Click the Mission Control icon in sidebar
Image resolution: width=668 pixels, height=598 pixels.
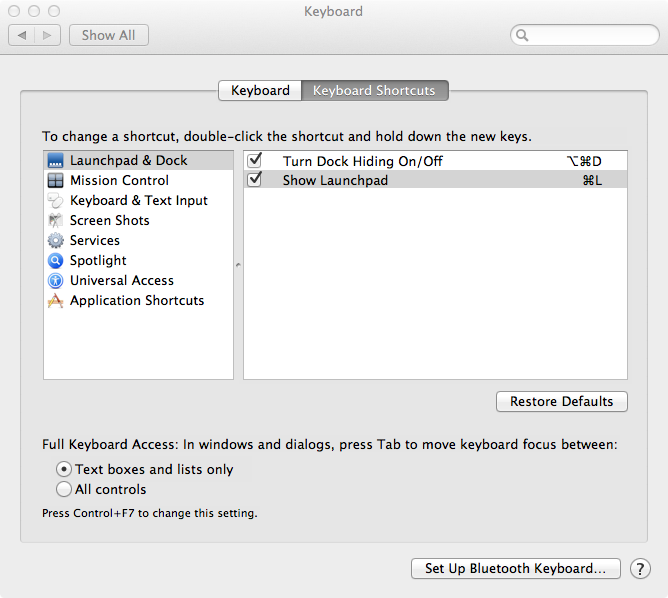pyautogui.click(x=55, y=181)
